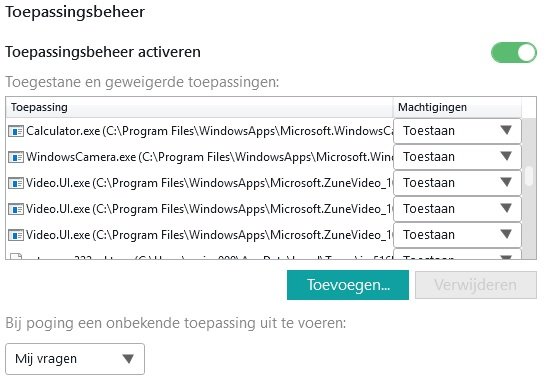
Task: Open the Mij vragen dropdown
Action: (75, 359)
